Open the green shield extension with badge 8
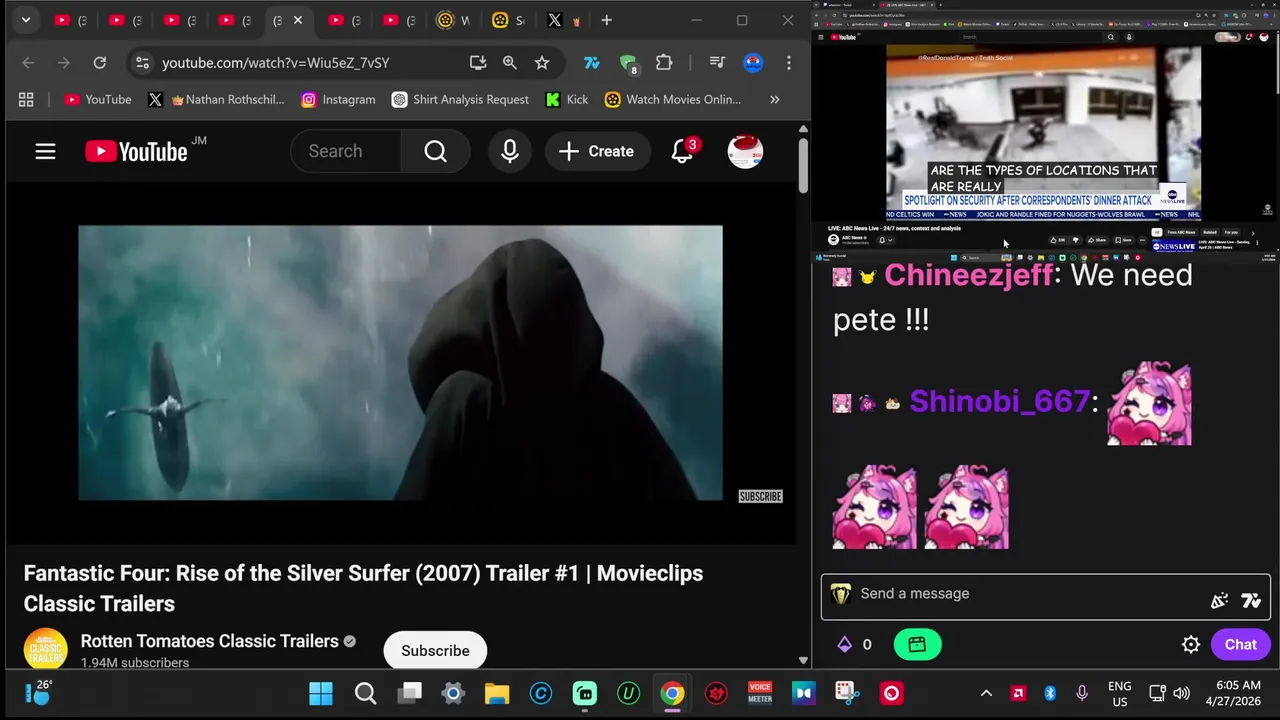1280x720 pixels. 628,64
